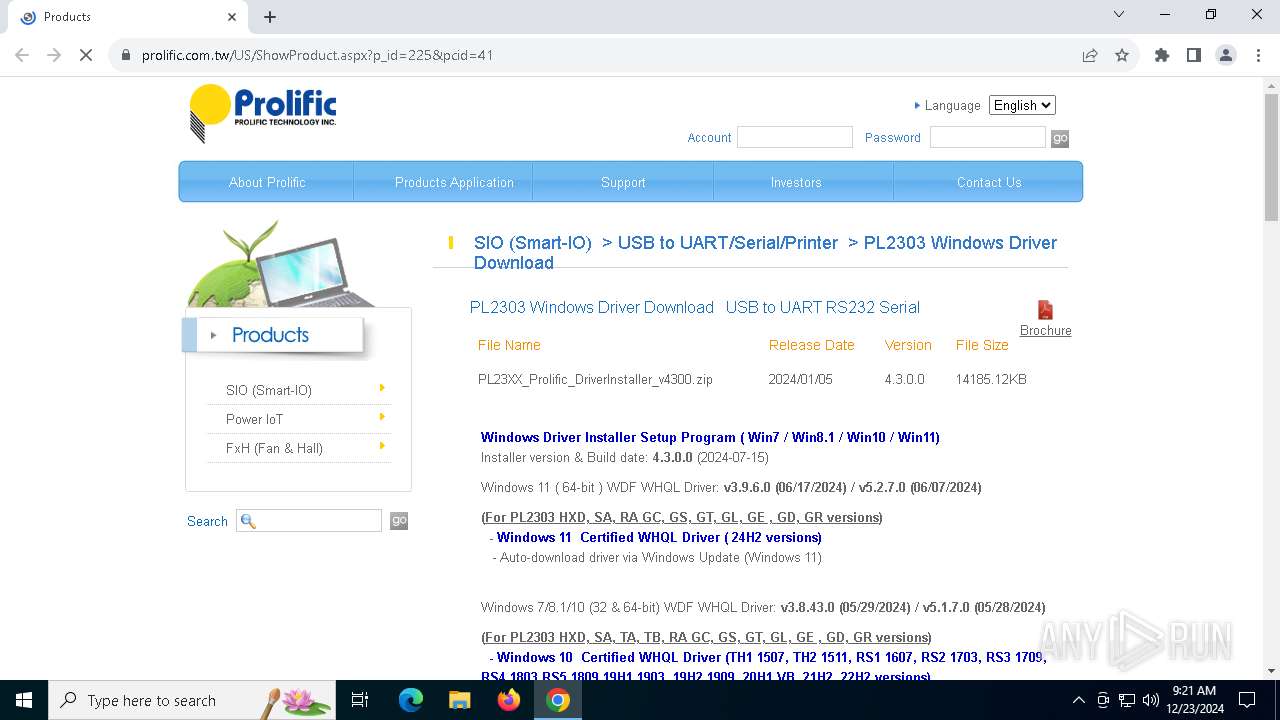
Task: Open File Explorer from taskbar
Action: (x=459, y=700)
